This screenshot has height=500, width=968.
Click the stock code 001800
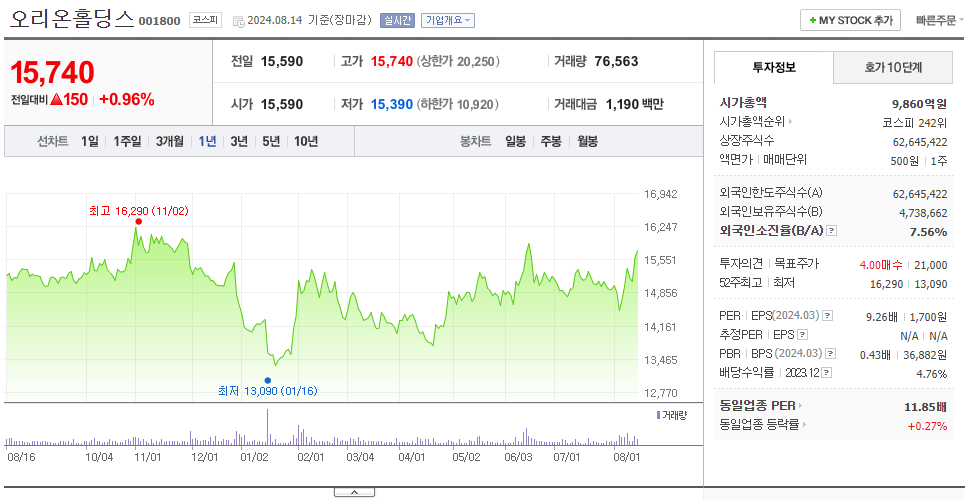[x=159, y=21]
